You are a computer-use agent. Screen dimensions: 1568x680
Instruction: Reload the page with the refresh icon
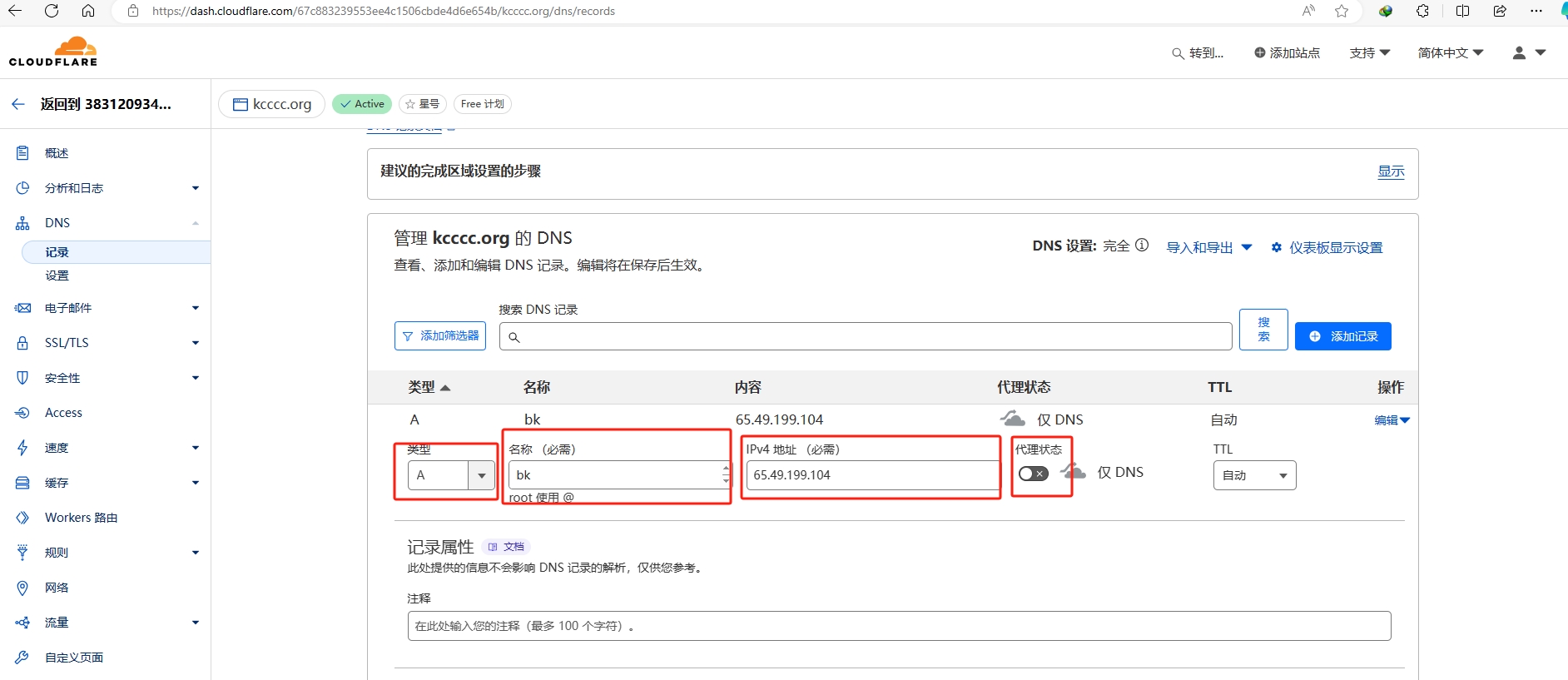(52, 11)
